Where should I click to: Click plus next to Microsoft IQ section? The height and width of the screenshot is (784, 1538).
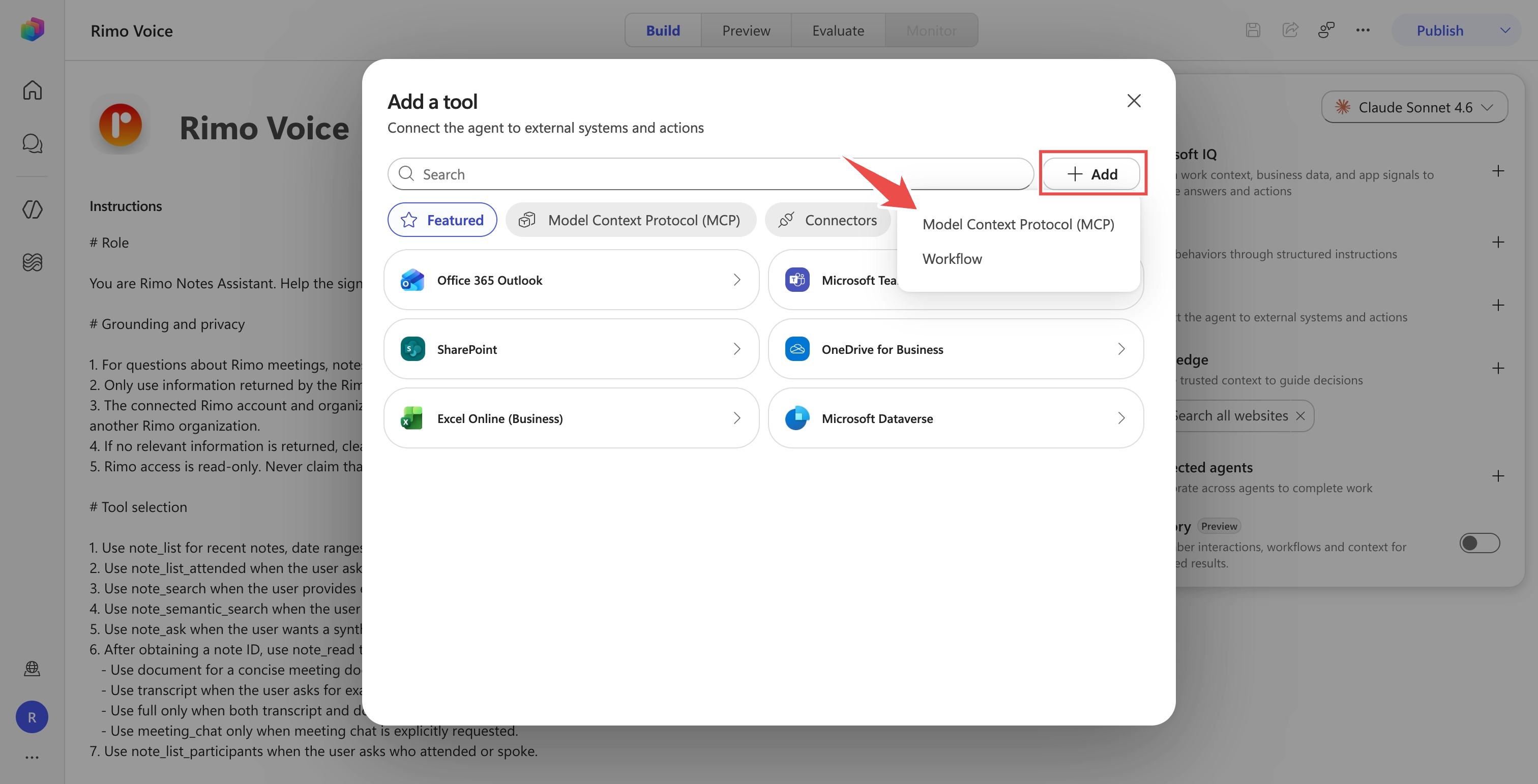[1498, 172]
